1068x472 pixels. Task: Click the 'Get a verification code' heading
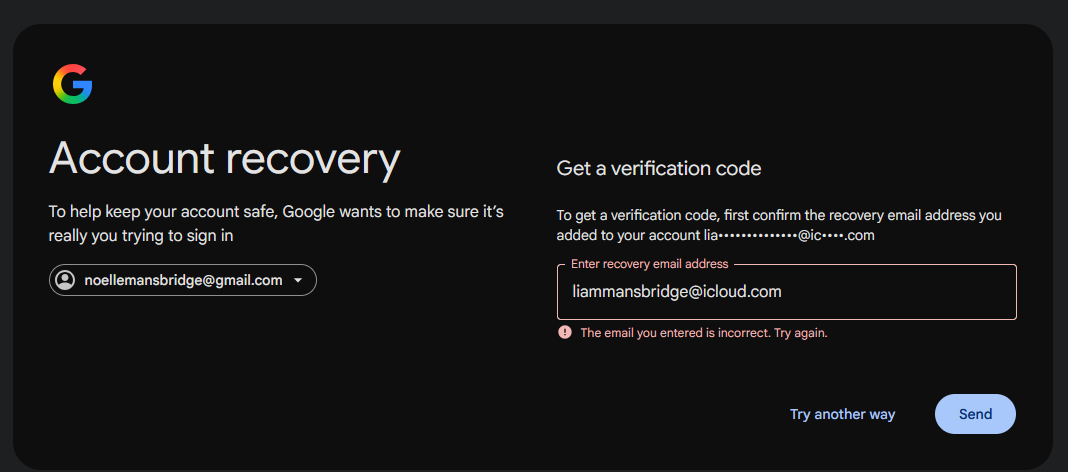pyautogui.click(x=659, y=168)
